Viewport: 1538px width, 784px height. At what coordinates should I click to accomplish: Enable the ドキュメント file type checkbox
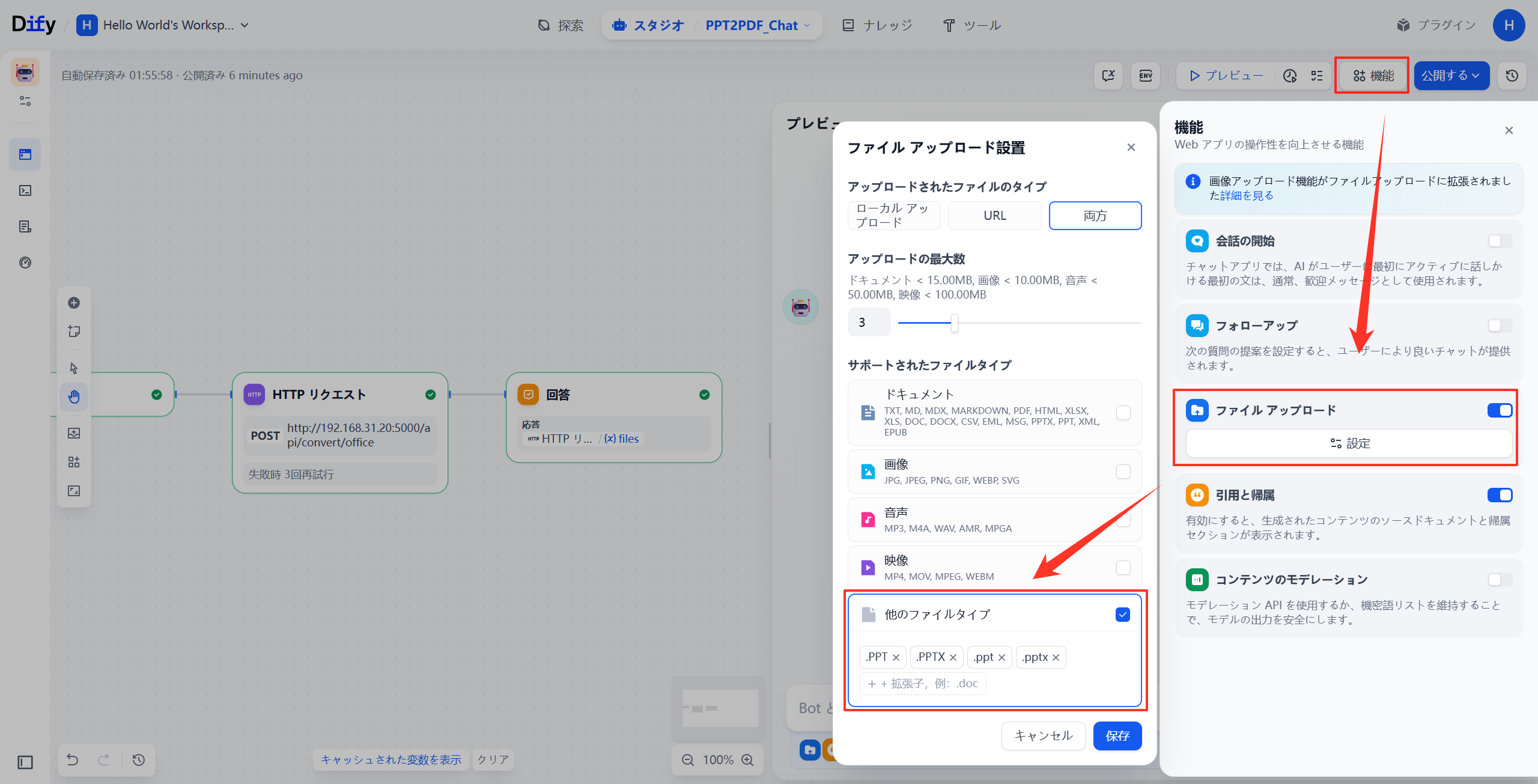click(x=1123, y=412)
